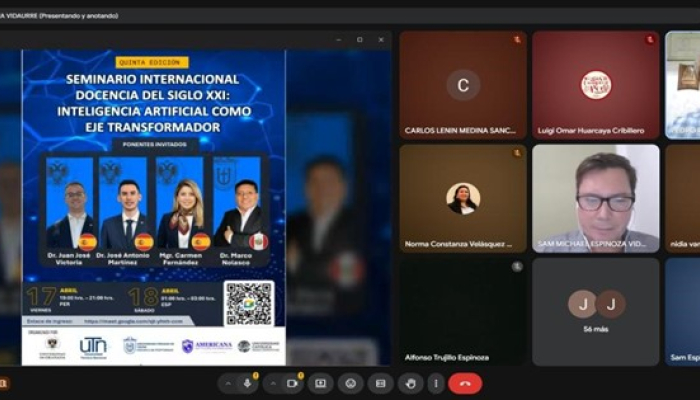700x400 pixels.
Task: Raise hand using the hand icon
Action: click(x=410, y=383)
